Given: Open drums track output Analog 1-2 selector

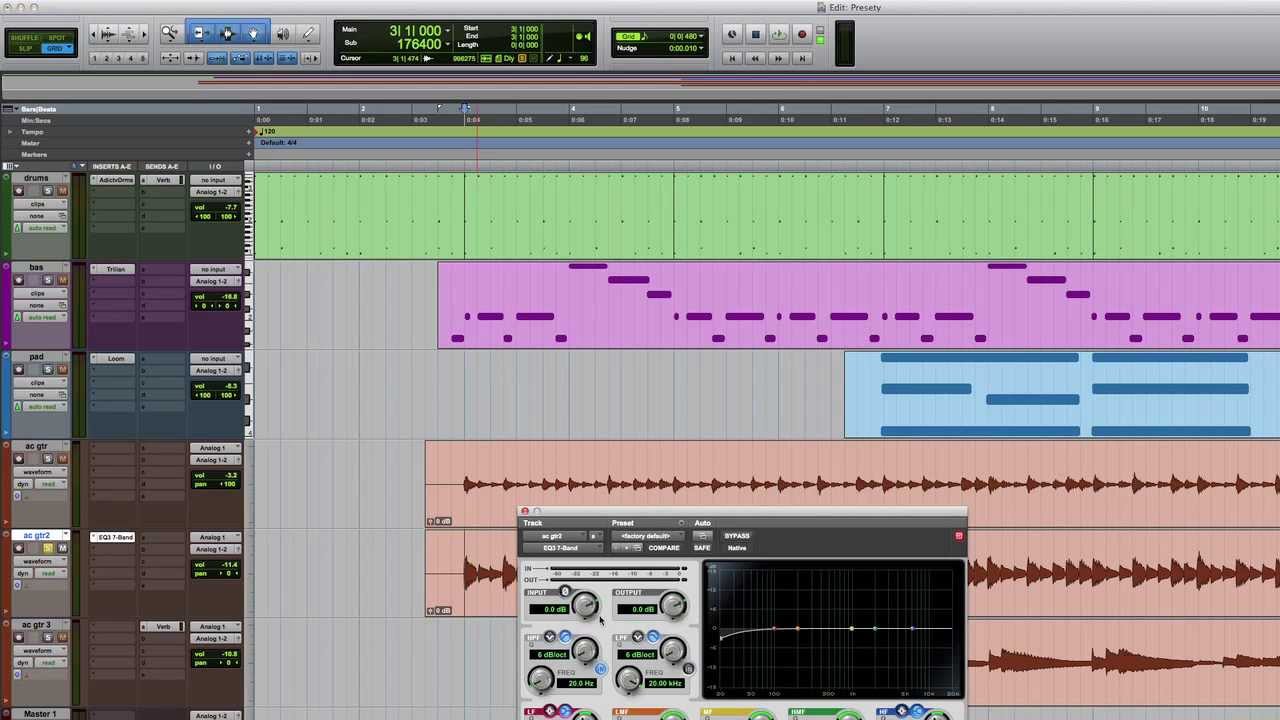Looking at the screenshot, I should point(215,192).
